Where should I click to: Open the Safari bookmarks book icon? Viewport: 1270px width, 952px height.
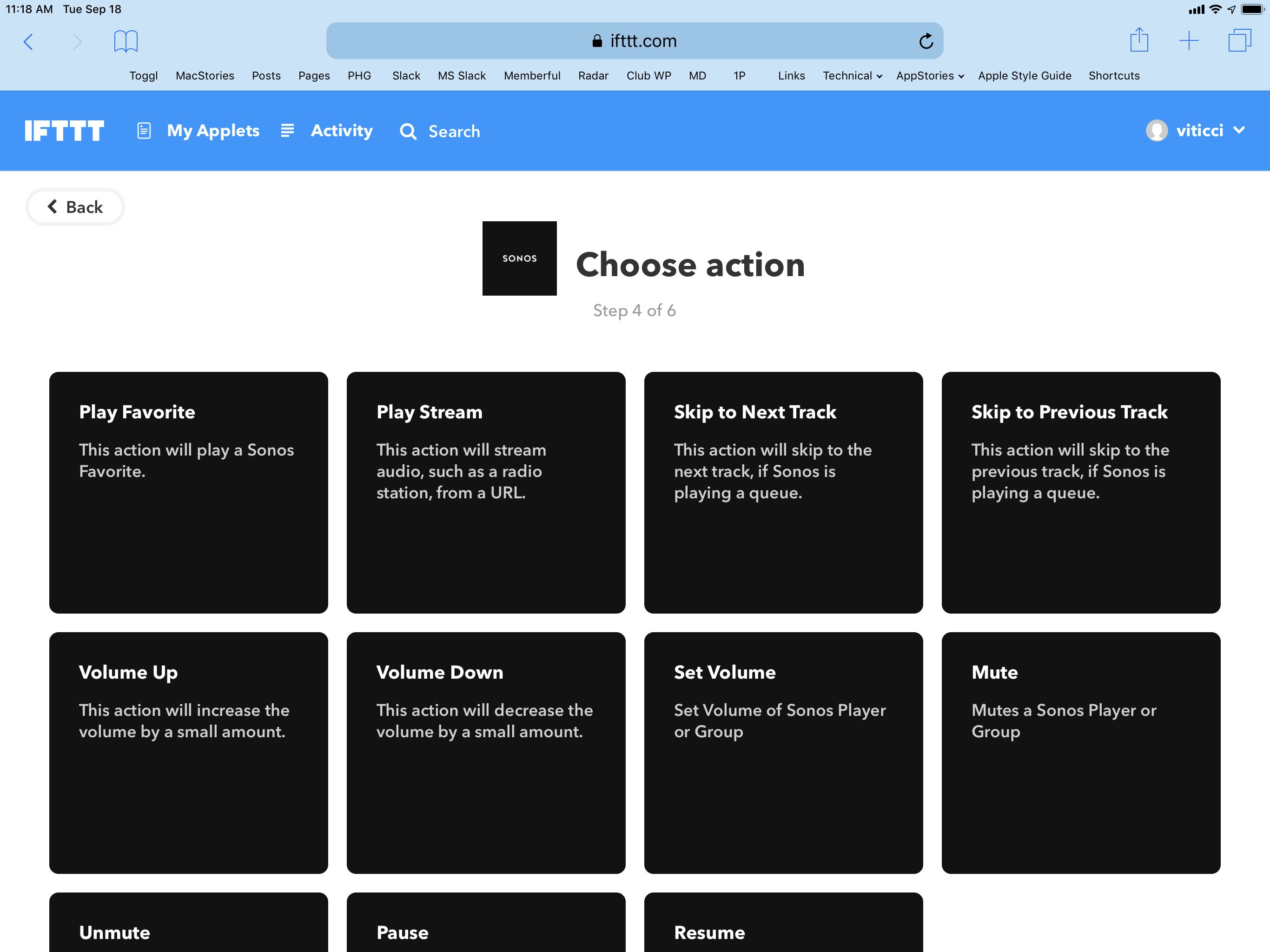coord(126,41)
